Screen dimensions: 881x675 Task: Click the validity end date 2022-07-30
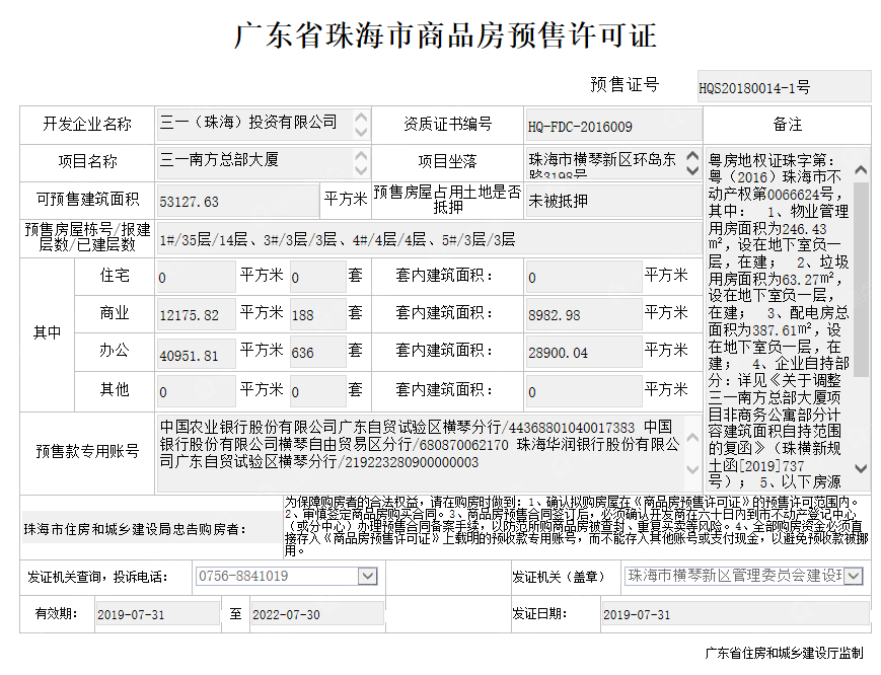coord(317,614)
